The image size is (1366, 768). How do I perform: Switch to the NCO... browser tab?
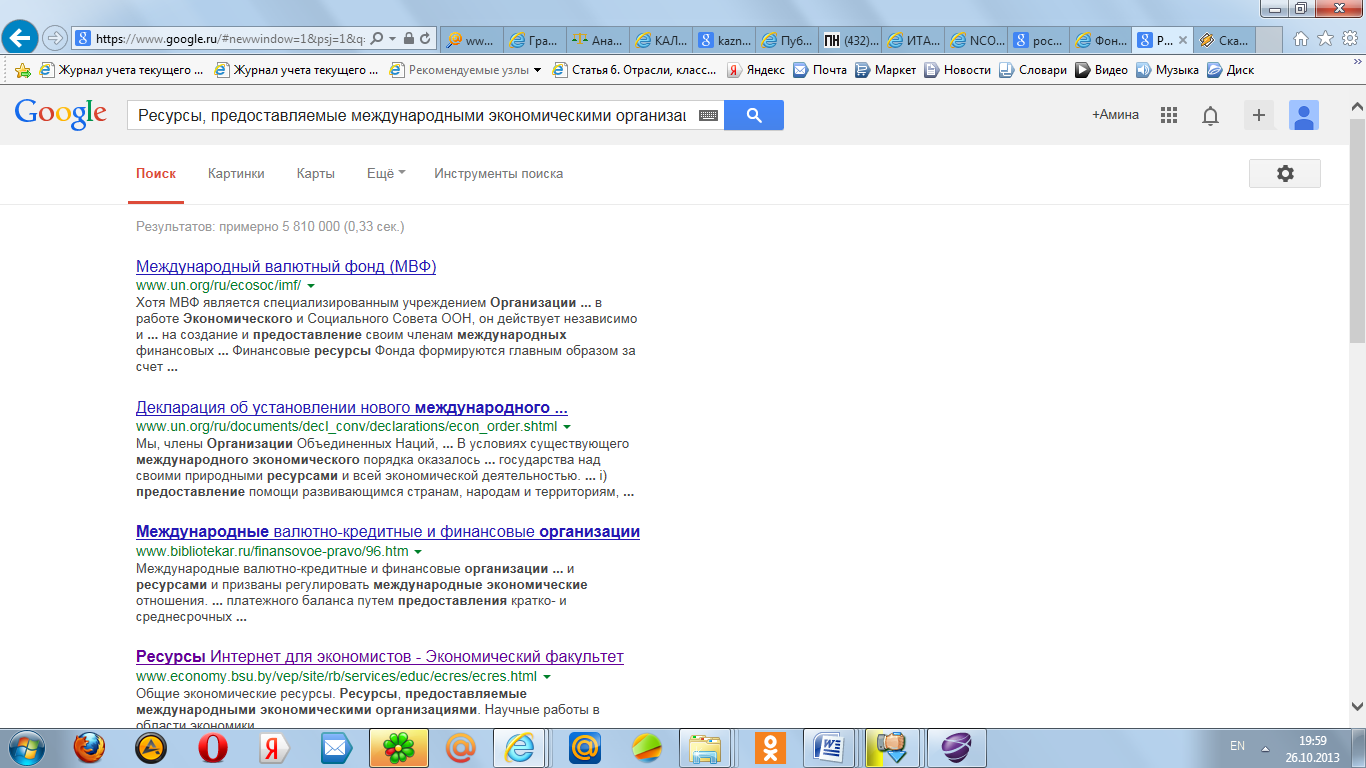(974, 40)
